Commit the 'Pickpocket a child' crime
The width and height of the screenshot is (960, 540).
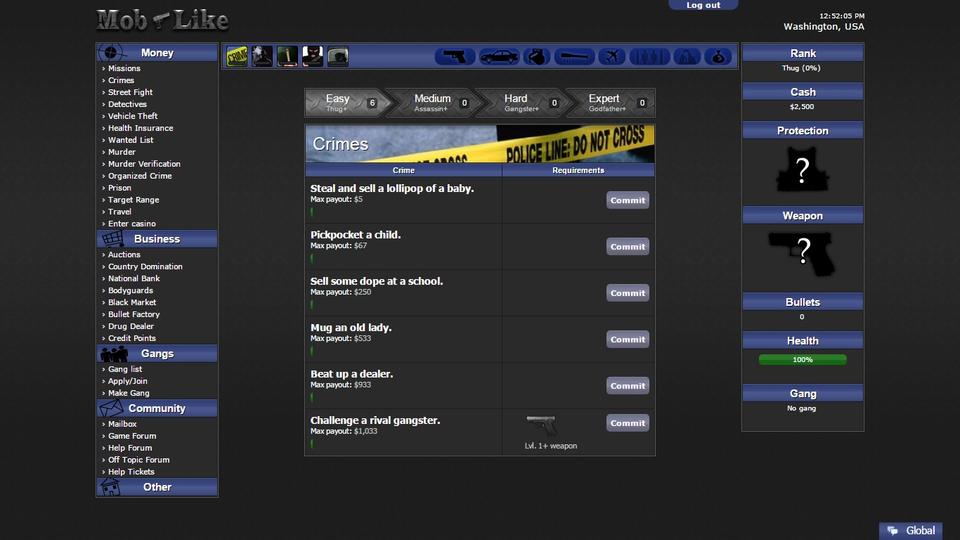pos(627,246)
